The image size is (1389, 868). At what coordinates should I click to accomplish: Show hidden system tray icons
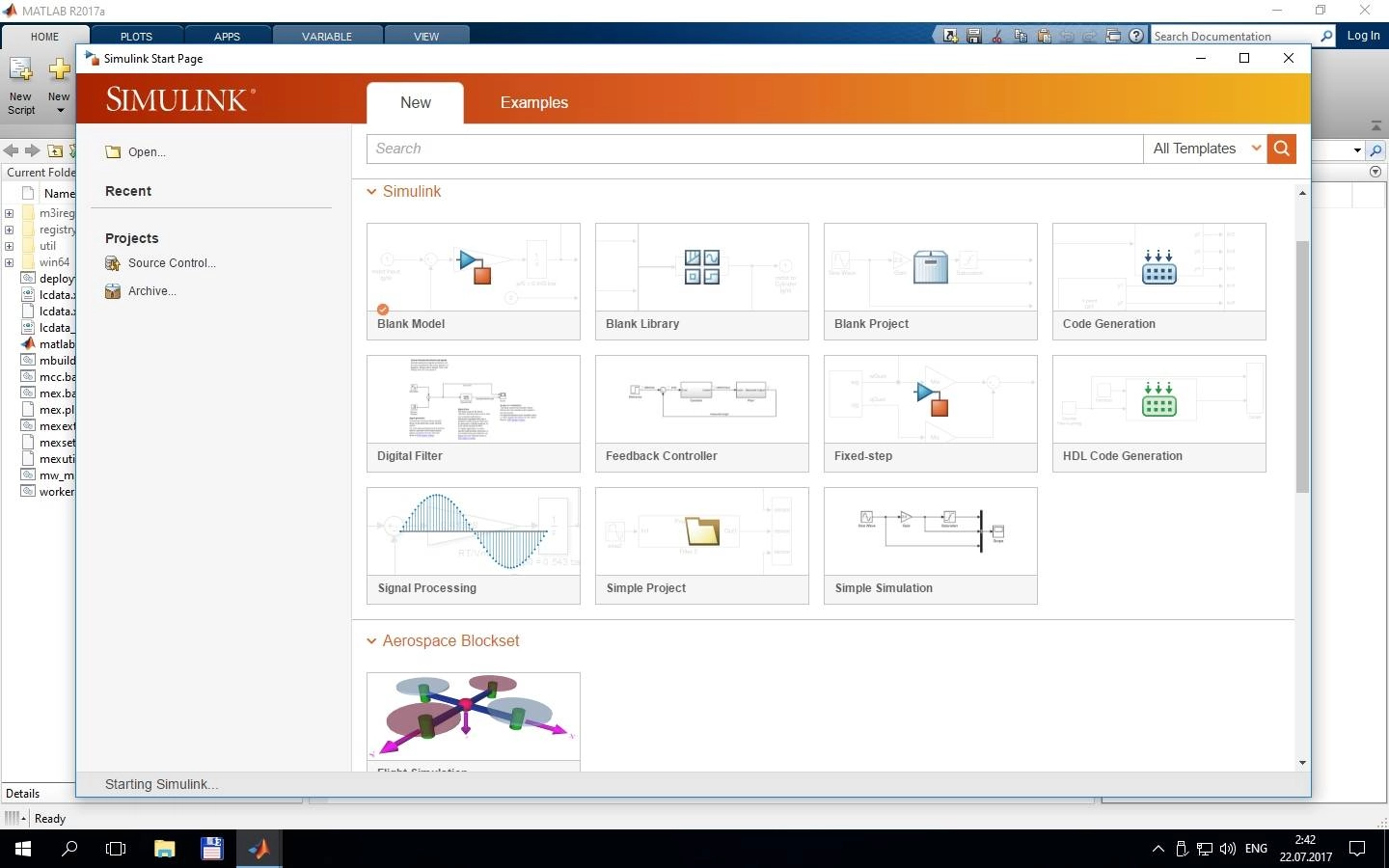(x=1157, y=849)
